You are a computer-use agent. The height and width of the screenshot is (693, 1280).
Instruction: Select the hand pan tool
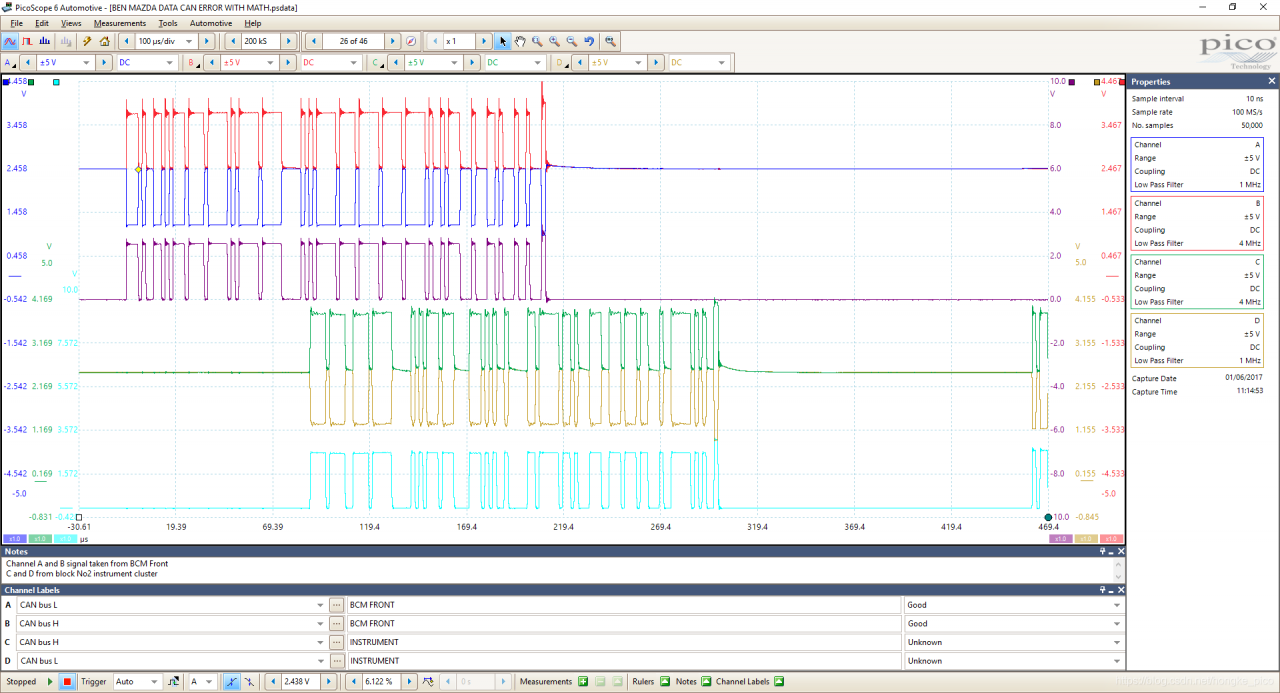coord(520,41)
